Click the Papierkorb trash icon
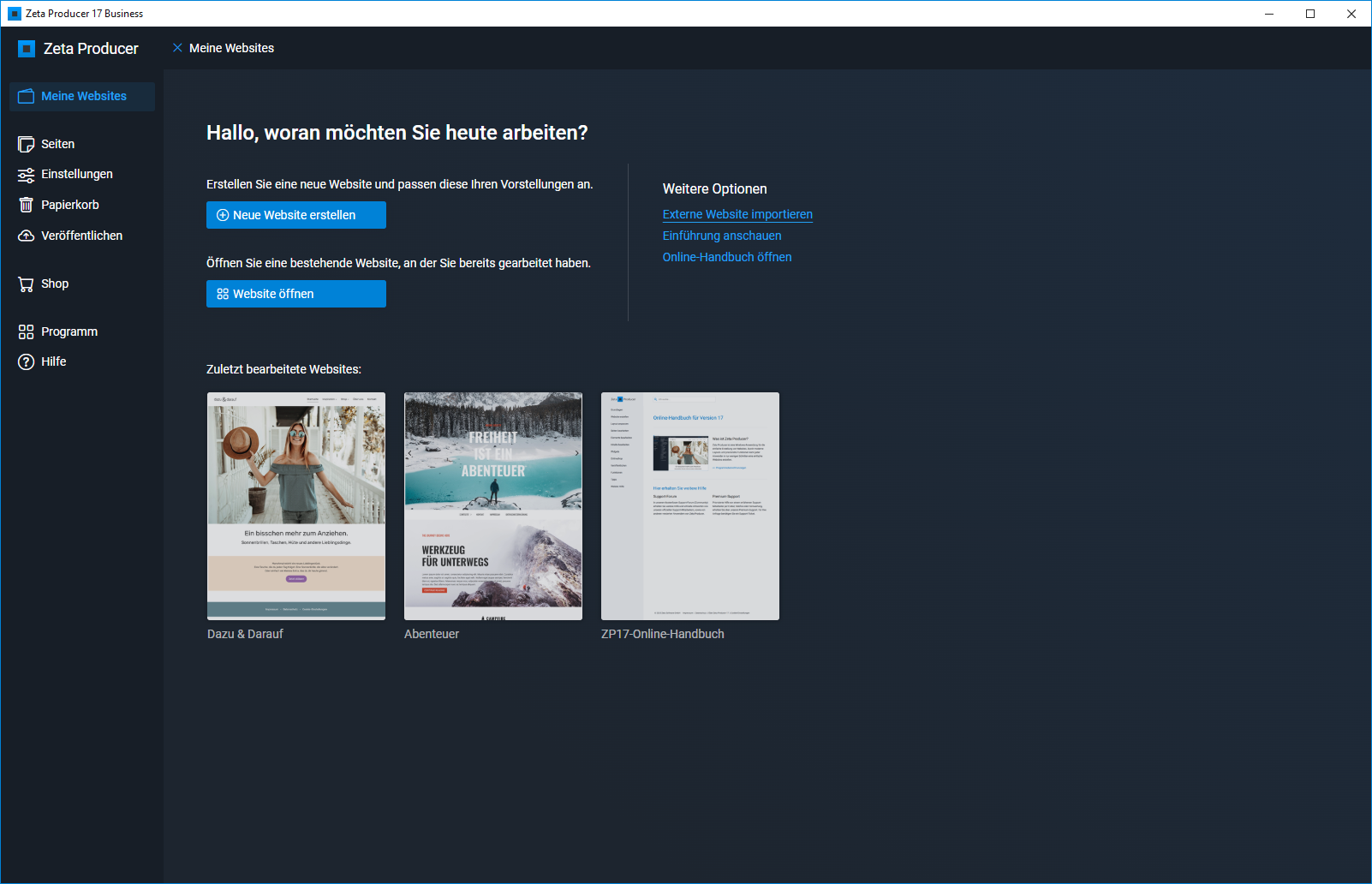The image size is (1372, 884). (27, 205)
